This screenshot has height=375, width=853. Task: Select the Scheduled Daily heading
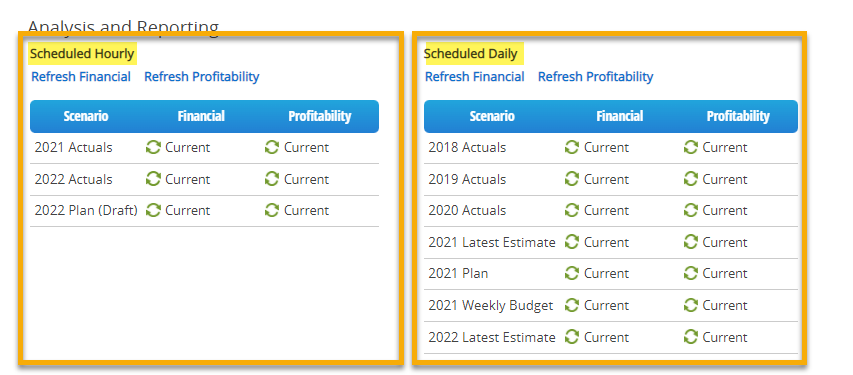point(471,54)
